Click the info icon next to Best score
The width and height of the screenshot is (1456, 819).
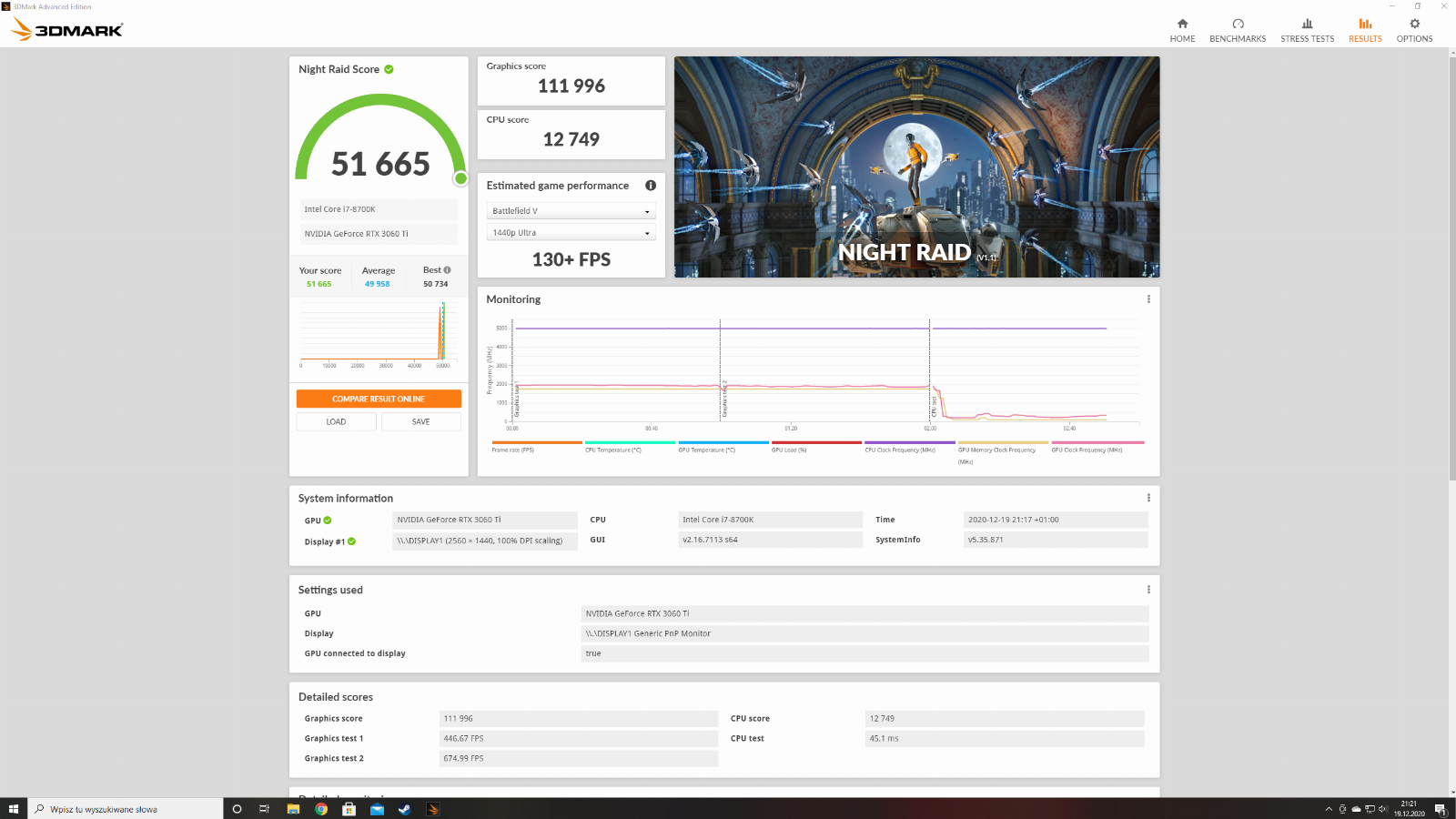coord(447,270)
